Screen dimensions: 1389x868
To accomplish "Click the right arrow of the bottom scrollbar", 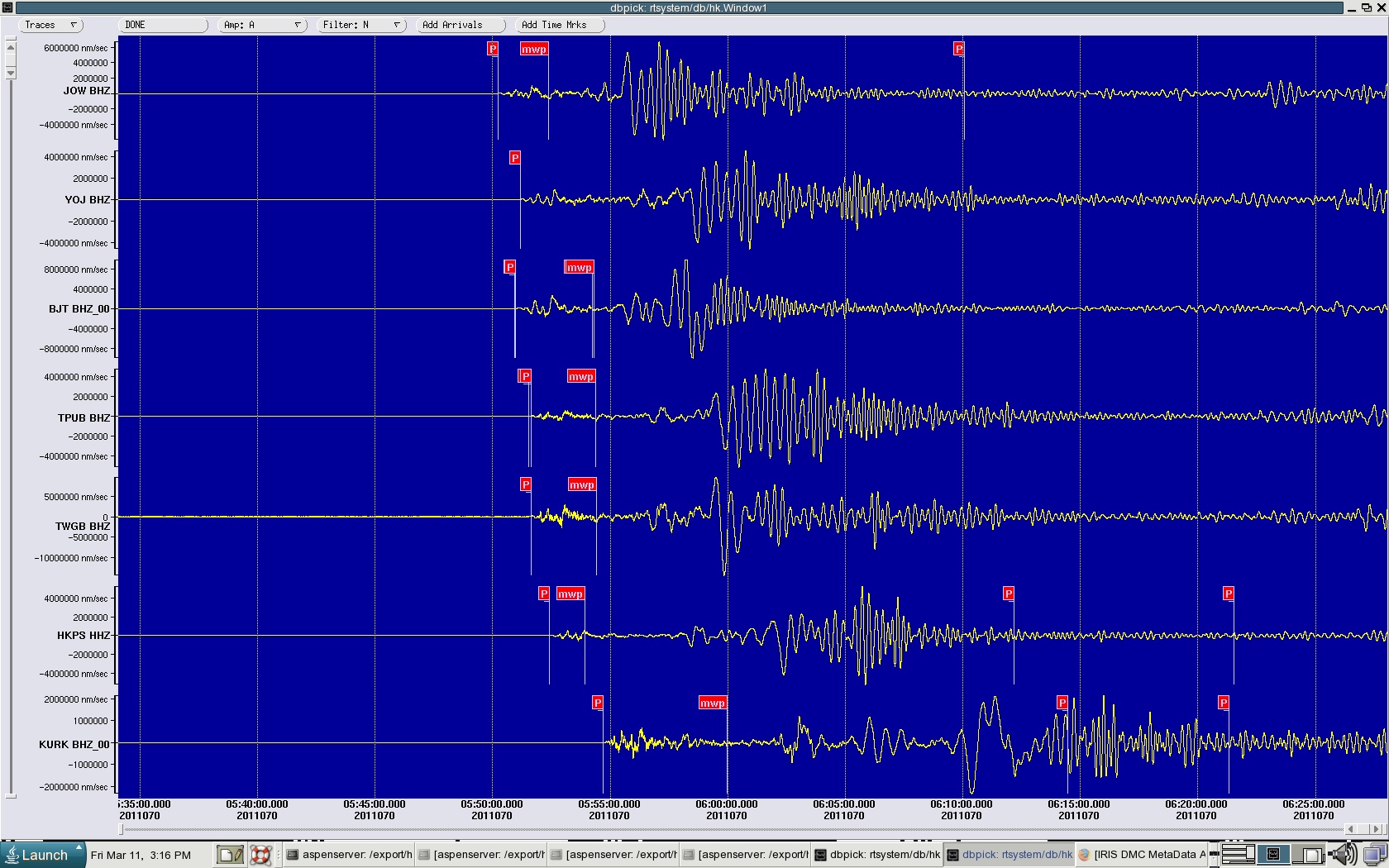I will 1376,828.
